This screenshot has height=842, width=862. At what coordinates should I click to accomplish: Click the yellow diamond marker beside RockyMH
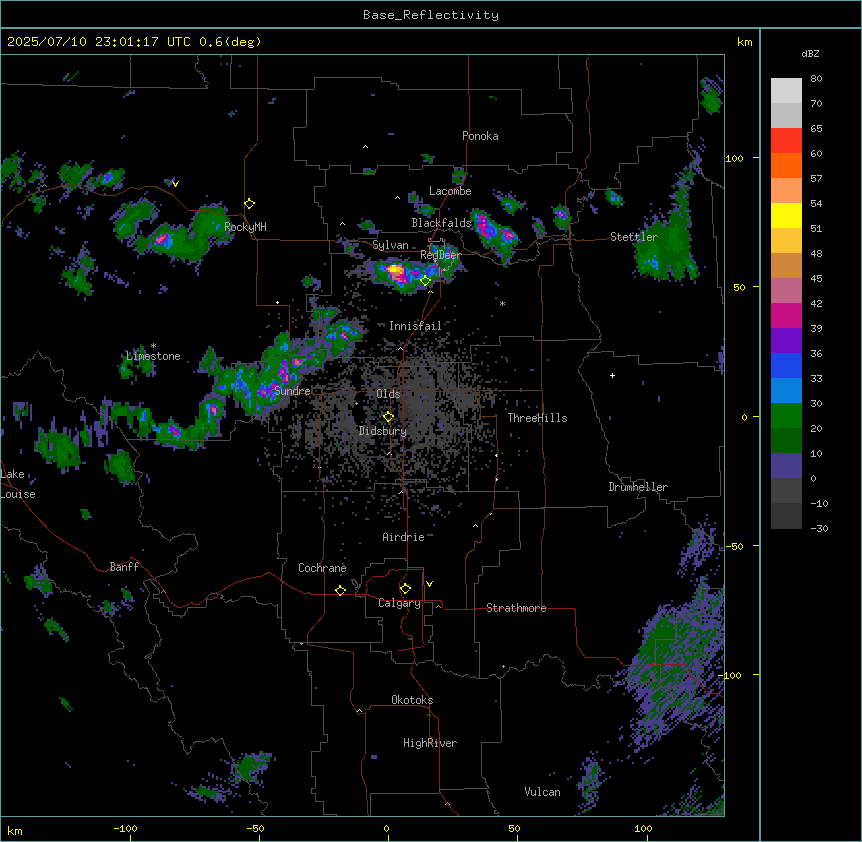coord(250,204)
